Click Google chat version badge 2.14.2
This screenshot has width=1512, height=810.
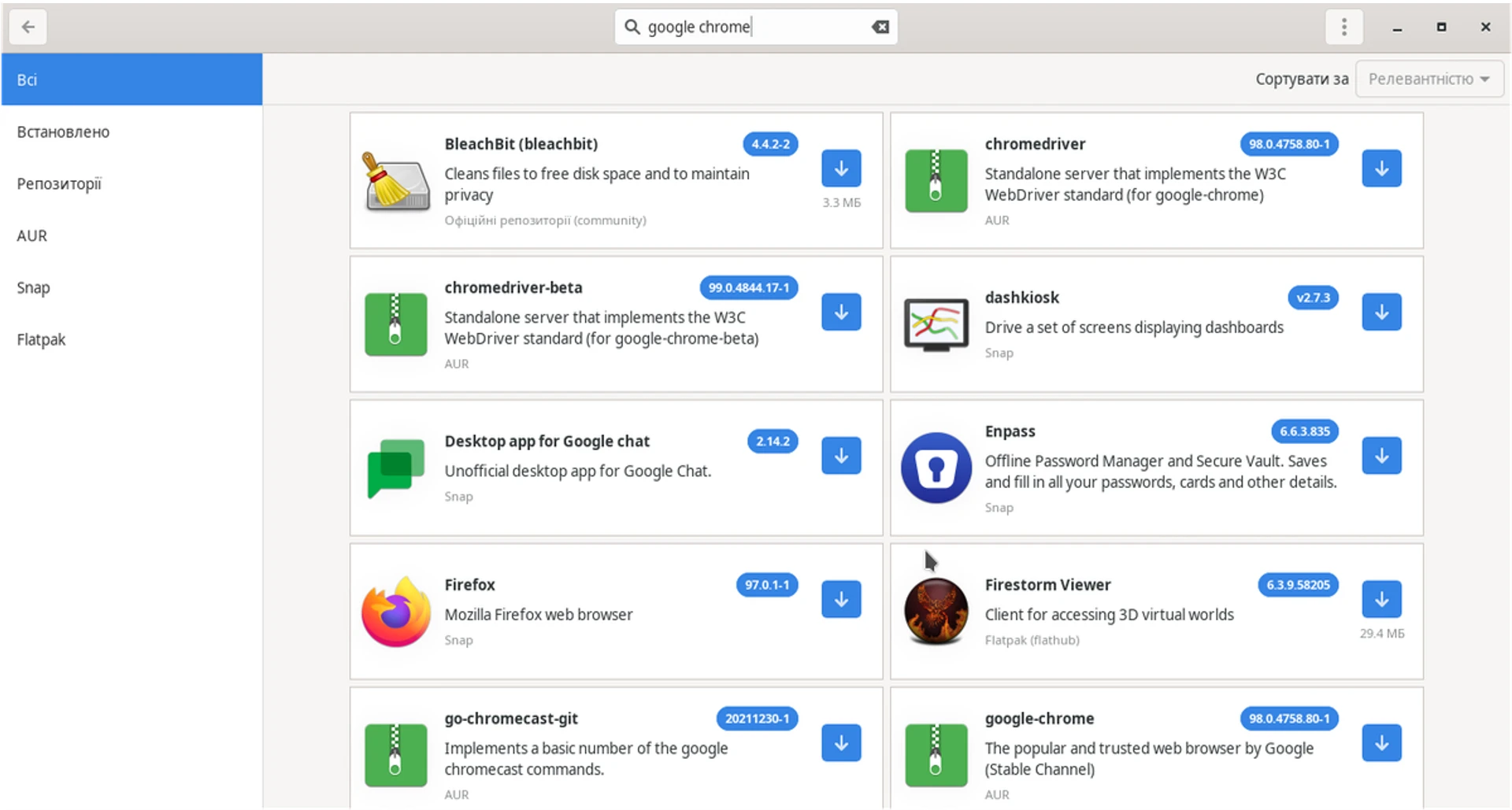[773, 441]
